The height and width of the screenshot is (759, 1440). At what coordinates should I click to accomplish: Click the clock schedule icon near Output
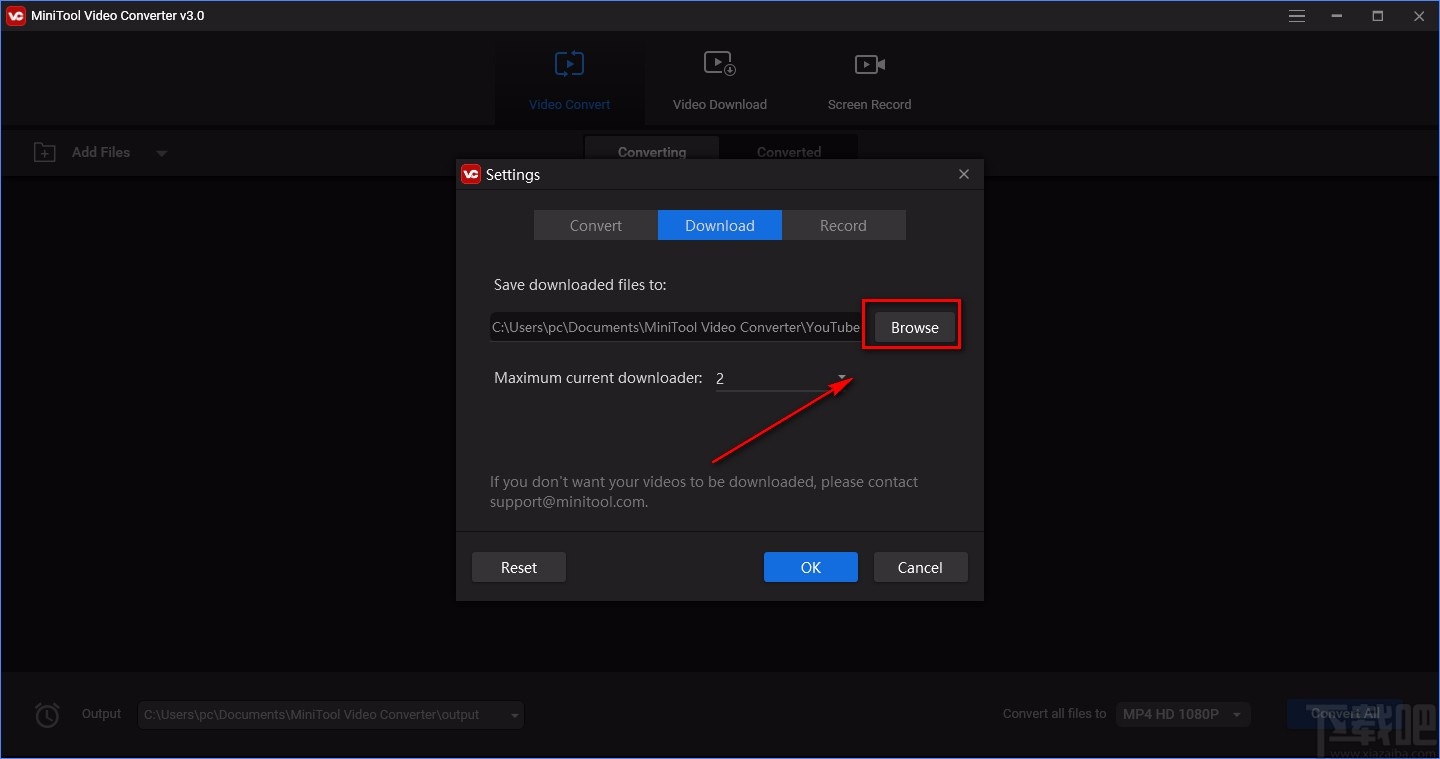point(46,714)
